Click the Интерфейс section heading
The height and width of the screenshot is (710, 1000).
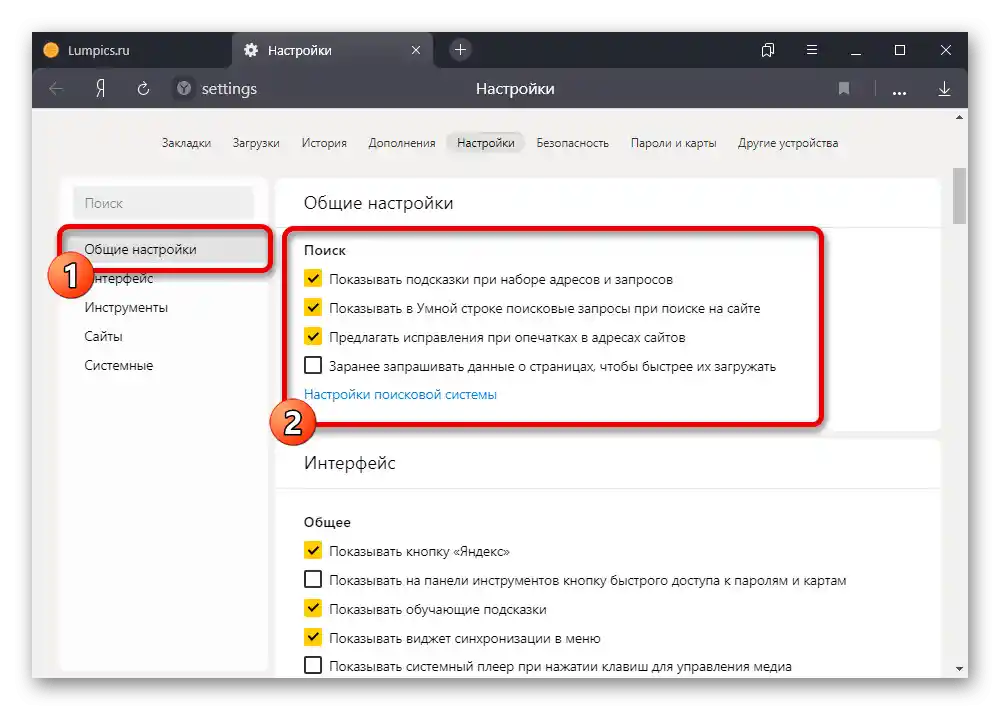(349, 463)
